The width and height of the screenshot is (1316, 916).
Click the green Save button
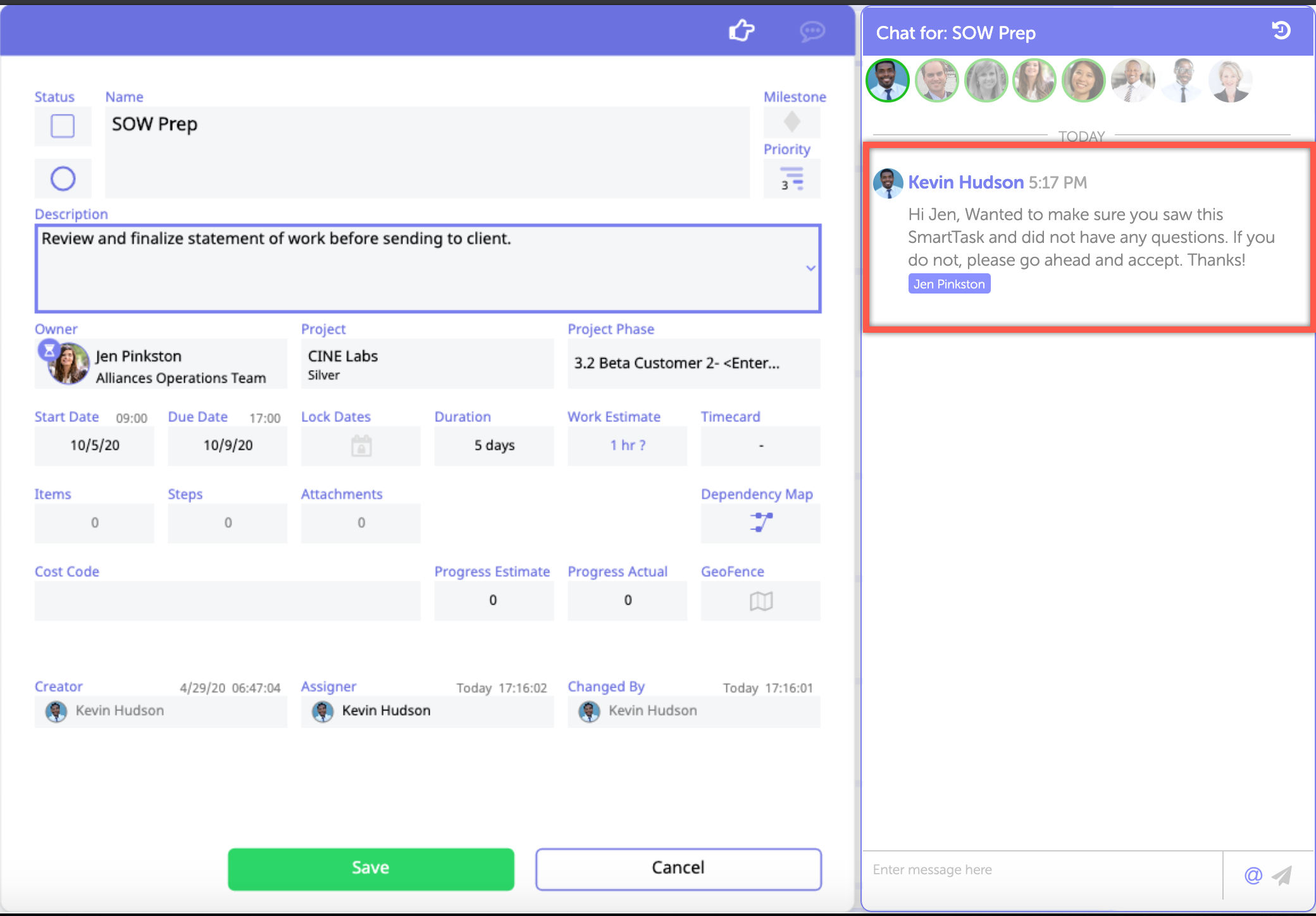pyautogui.click(x=371, y=869)
